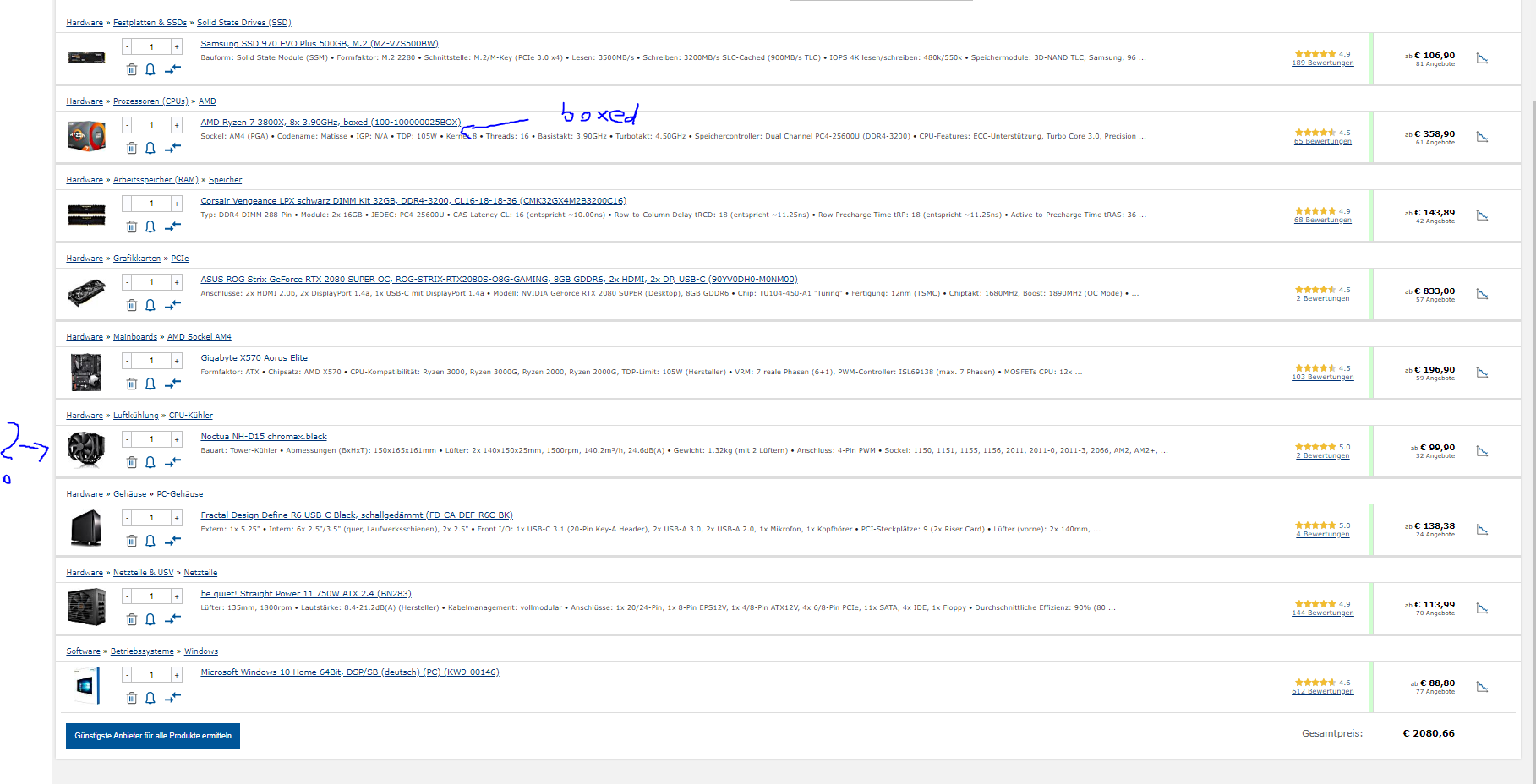Viewport: 1536px width, 784px height.
Task: Open AMD Sockel AM4 breadcrumb link
Action: click(x=200, y=337)
